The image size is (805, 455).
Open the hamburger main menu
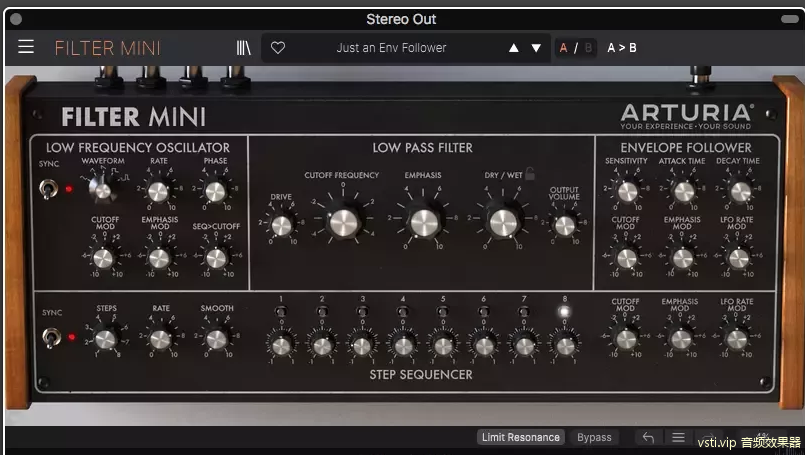26,47
